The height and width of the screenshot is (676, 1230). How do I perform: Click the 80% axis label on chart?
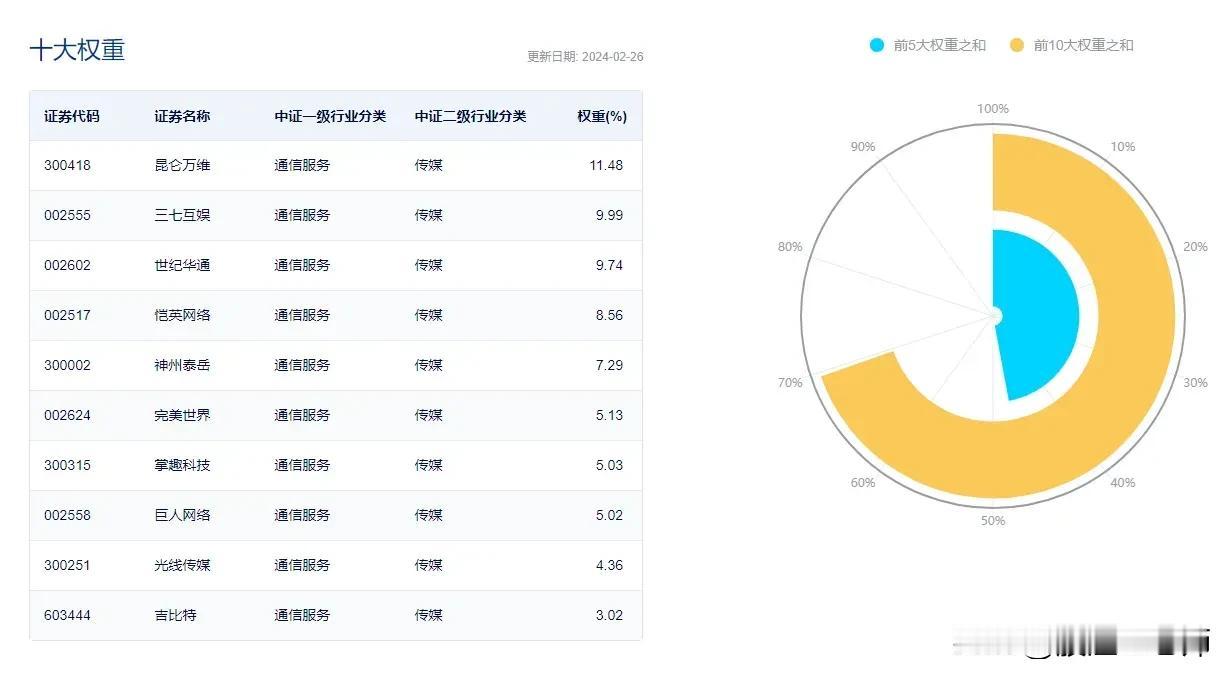[790, 247]
